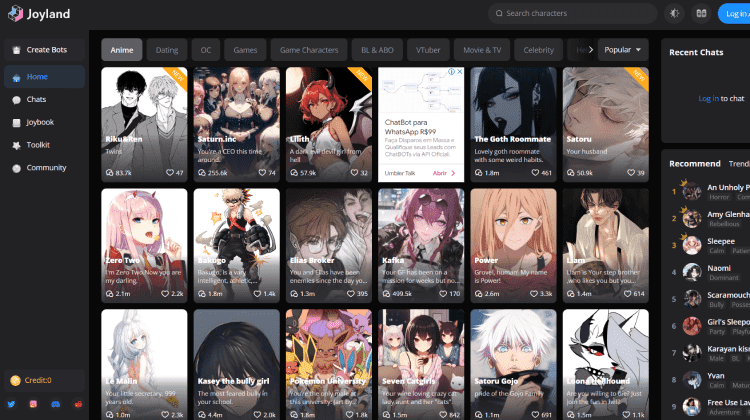
Task: Open the Elias Broker character card
Action: 329,245
